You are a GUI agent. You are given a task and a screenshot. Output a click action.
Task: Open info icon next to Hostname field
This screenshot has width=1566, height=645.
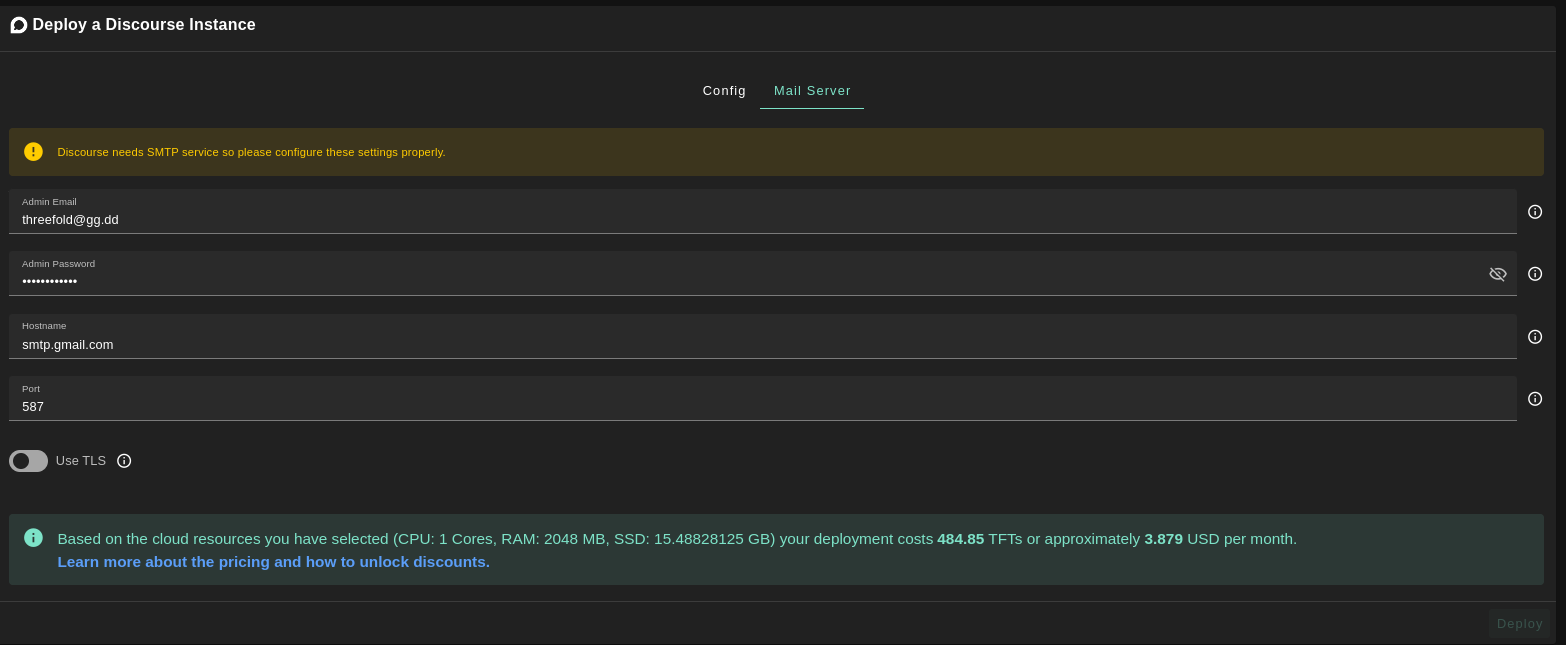click(1535, 337)
